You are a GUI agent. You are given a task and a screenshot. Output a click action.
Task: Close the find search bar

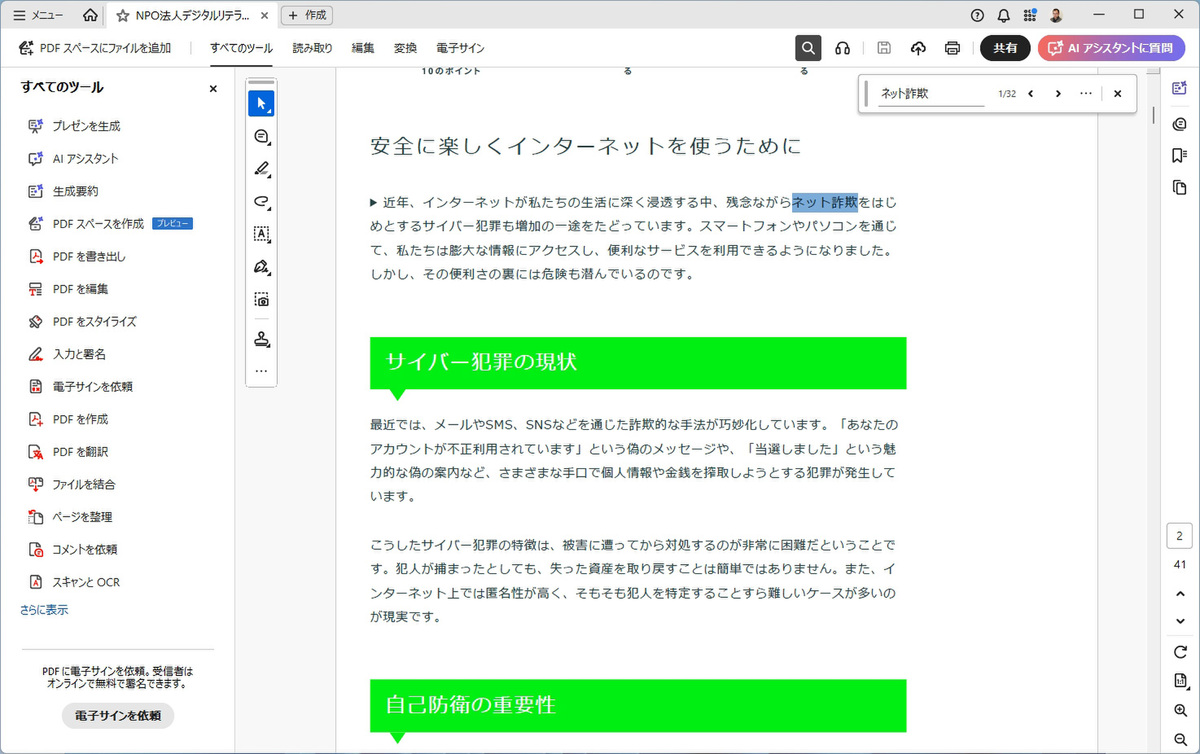(1118, 94)
